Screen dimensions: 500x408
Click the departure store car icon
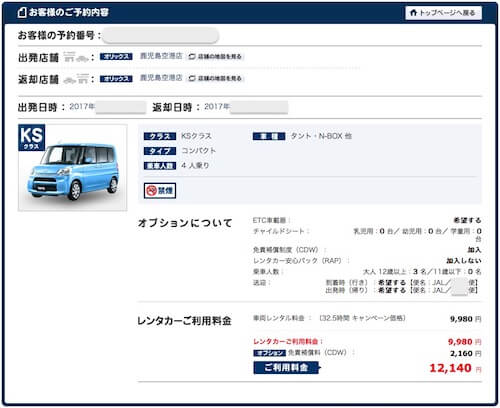click(x=76, y=57)
